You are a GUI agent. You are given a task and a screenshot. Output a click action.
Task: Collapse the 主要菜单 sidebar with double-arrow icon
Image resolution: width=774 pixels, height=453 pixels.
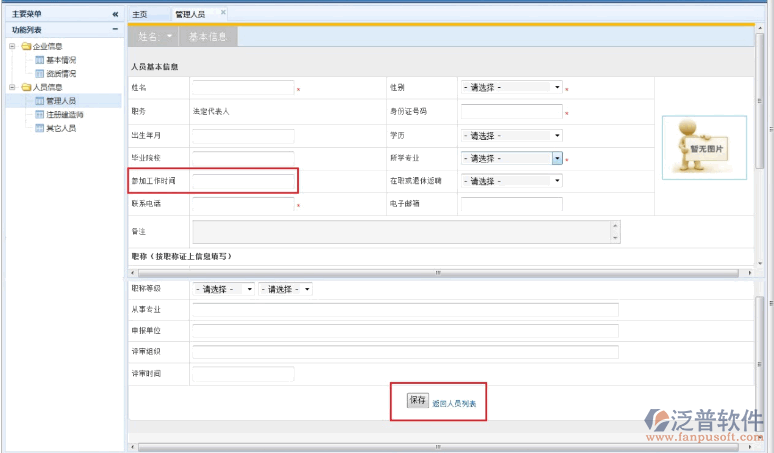click(x=115, y=14)
